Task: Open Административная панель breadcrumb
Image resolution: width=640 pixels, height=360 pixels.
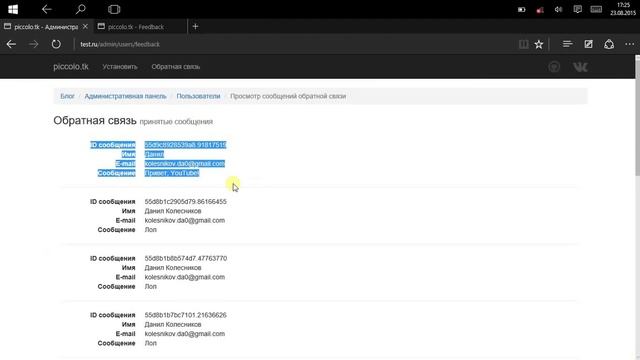Action: 125,96
